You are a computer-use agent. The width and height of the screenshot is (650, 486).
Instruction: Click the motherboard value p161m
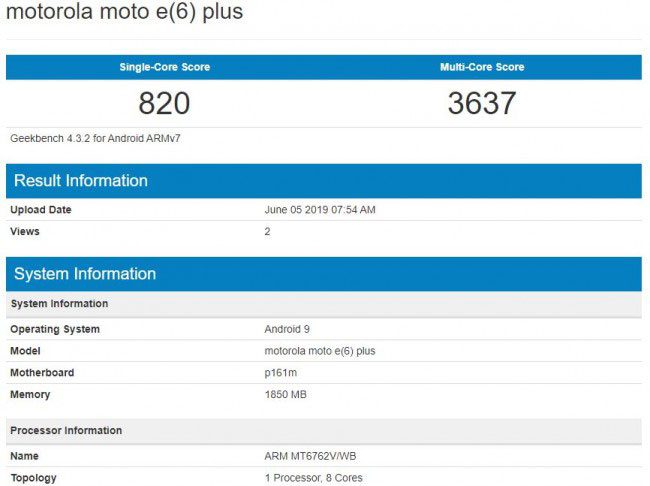pyautogui.click(x=280, y=373)
